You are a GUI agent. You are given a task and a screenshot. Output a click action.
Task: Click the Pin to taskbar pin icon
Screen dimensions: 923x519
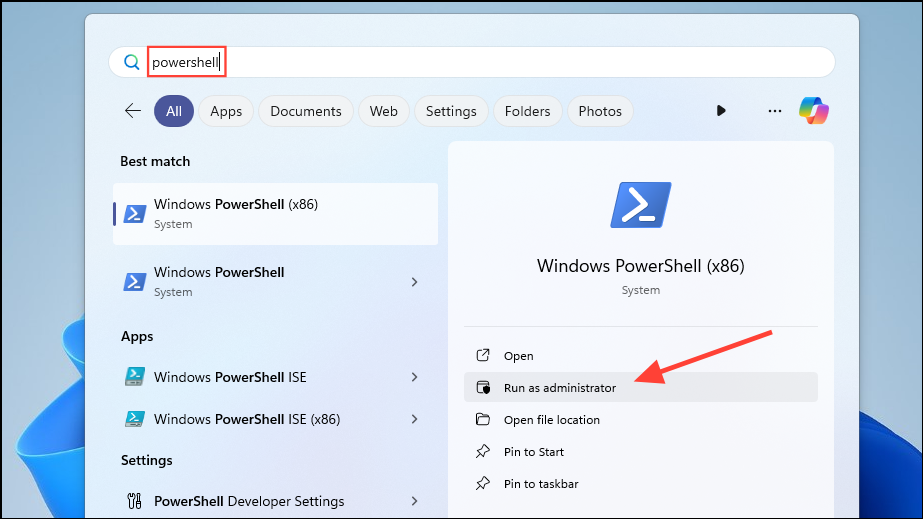click(x=483, y=484)
